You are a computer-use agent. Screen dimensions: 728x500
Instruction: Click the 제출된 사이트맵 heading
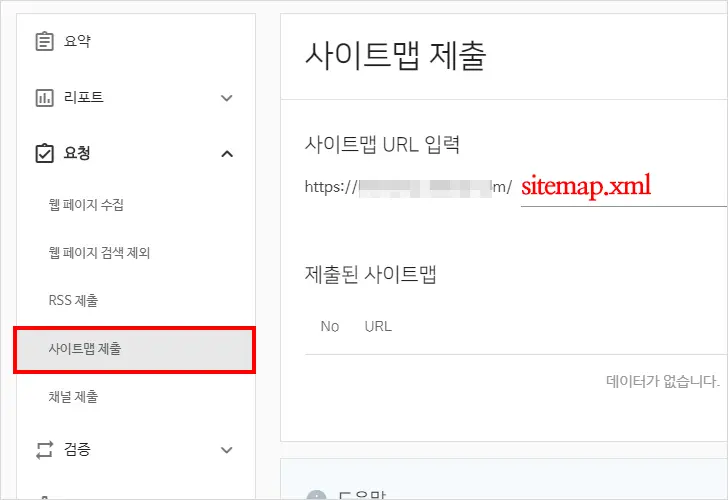(370, 274)
